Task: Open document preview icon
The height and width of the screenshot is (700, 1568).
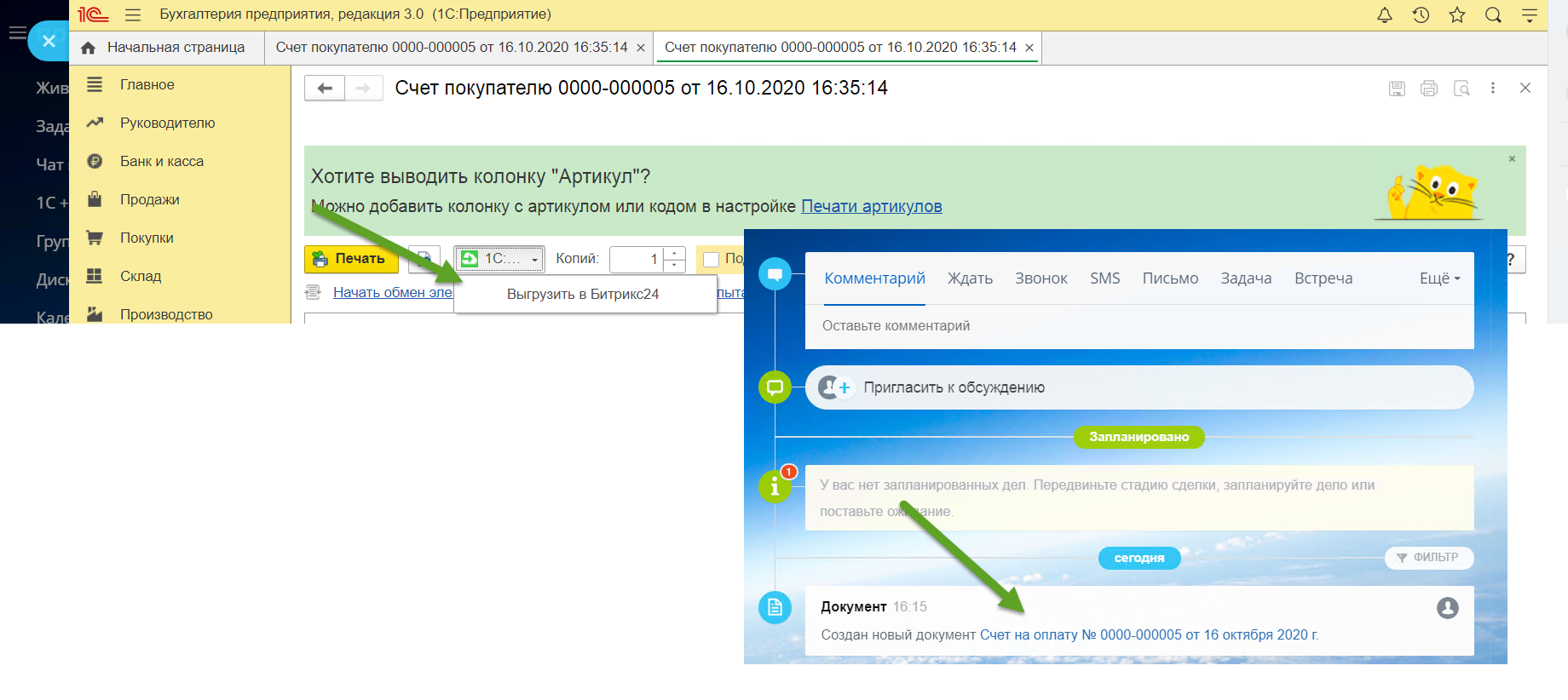Action: pyautogui.click(x=1461, y=89)
